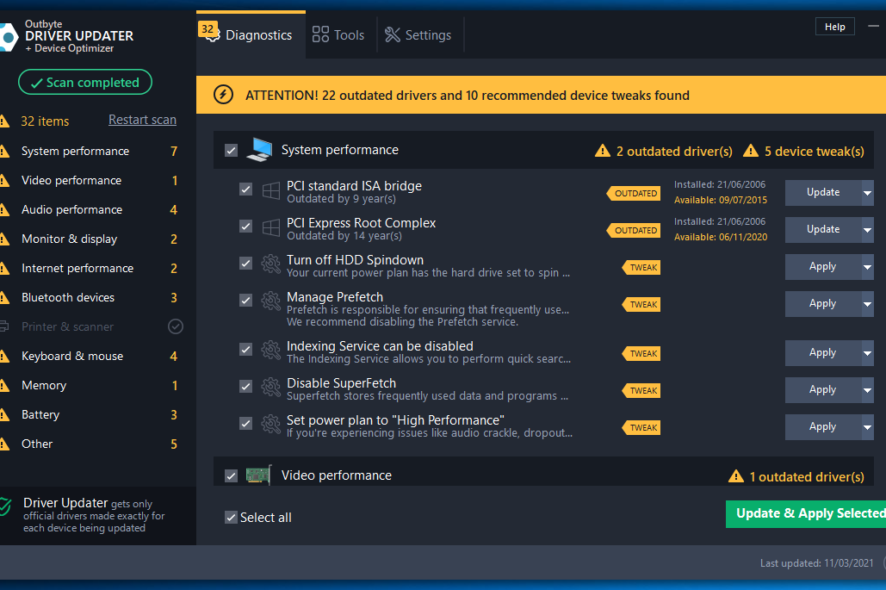Click the TWEAK tag on Disable SuperFetch
Viewport: 886px width, 590px height.
(641, 391)
